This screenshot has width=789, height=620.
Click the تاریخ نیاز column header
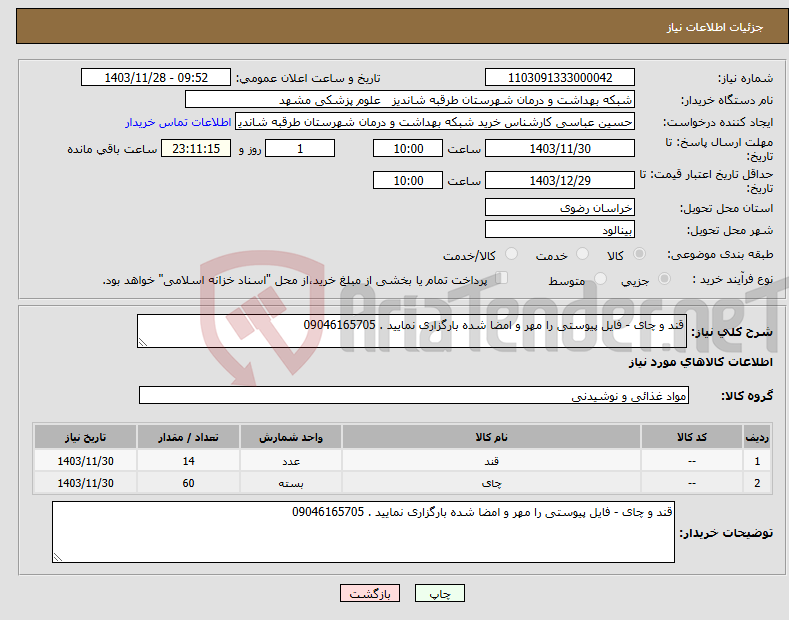coord(86,437)
